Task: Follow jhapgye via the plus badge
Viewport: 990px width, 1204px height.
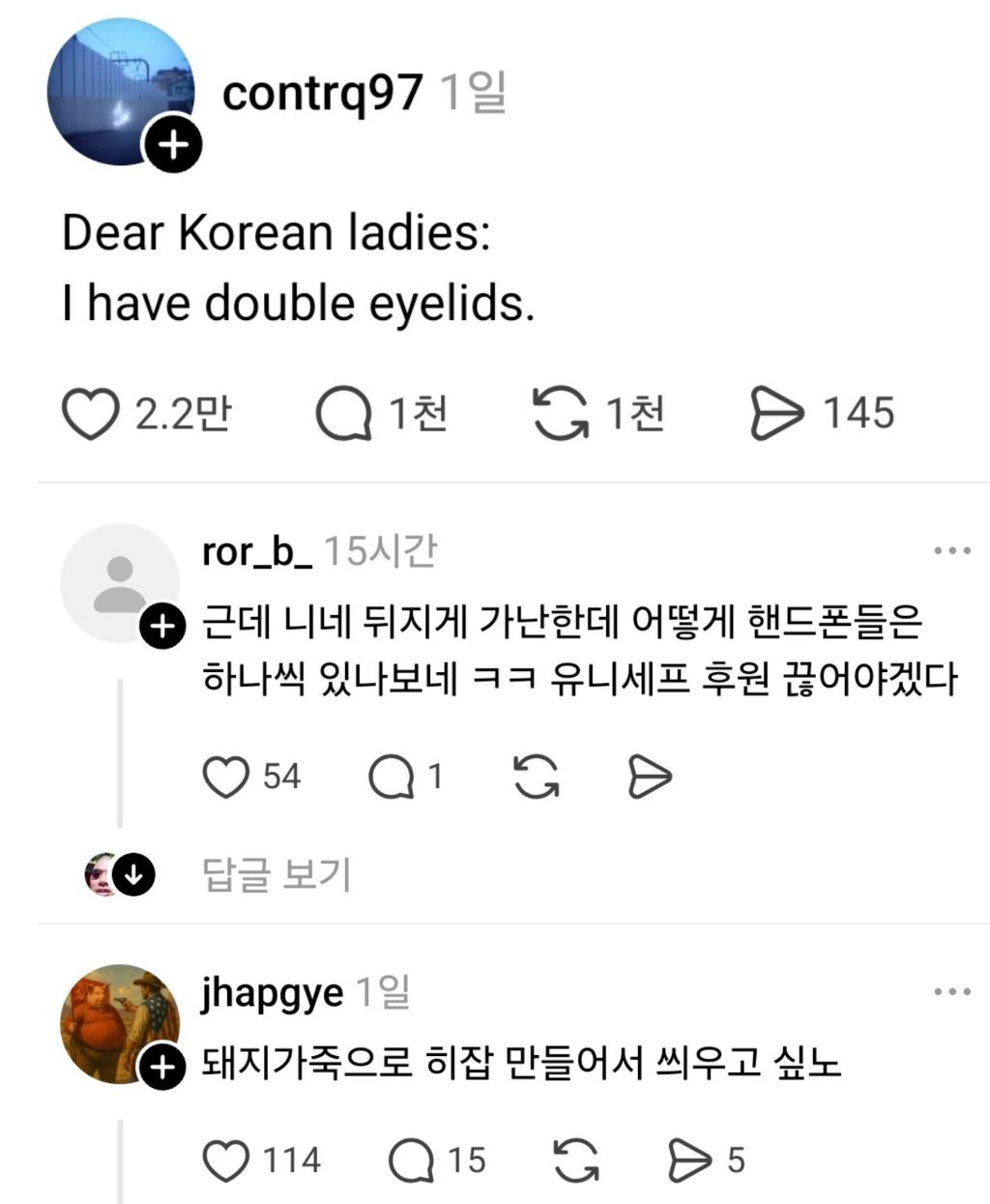Action: pyautogui.click(x=161, y=1068)
